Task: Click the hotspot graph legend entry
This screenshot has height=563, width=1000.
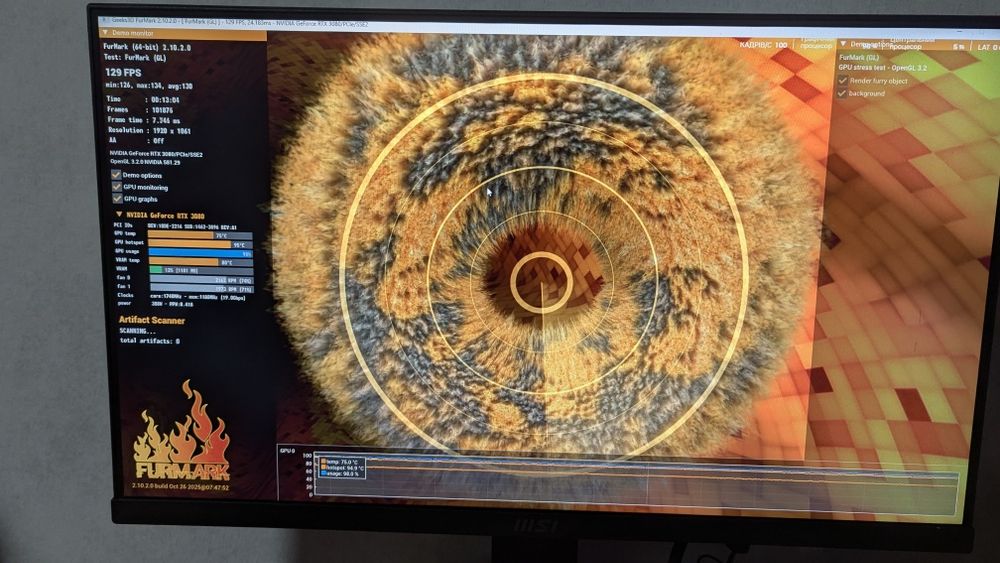Action: (x=342, y=468)
